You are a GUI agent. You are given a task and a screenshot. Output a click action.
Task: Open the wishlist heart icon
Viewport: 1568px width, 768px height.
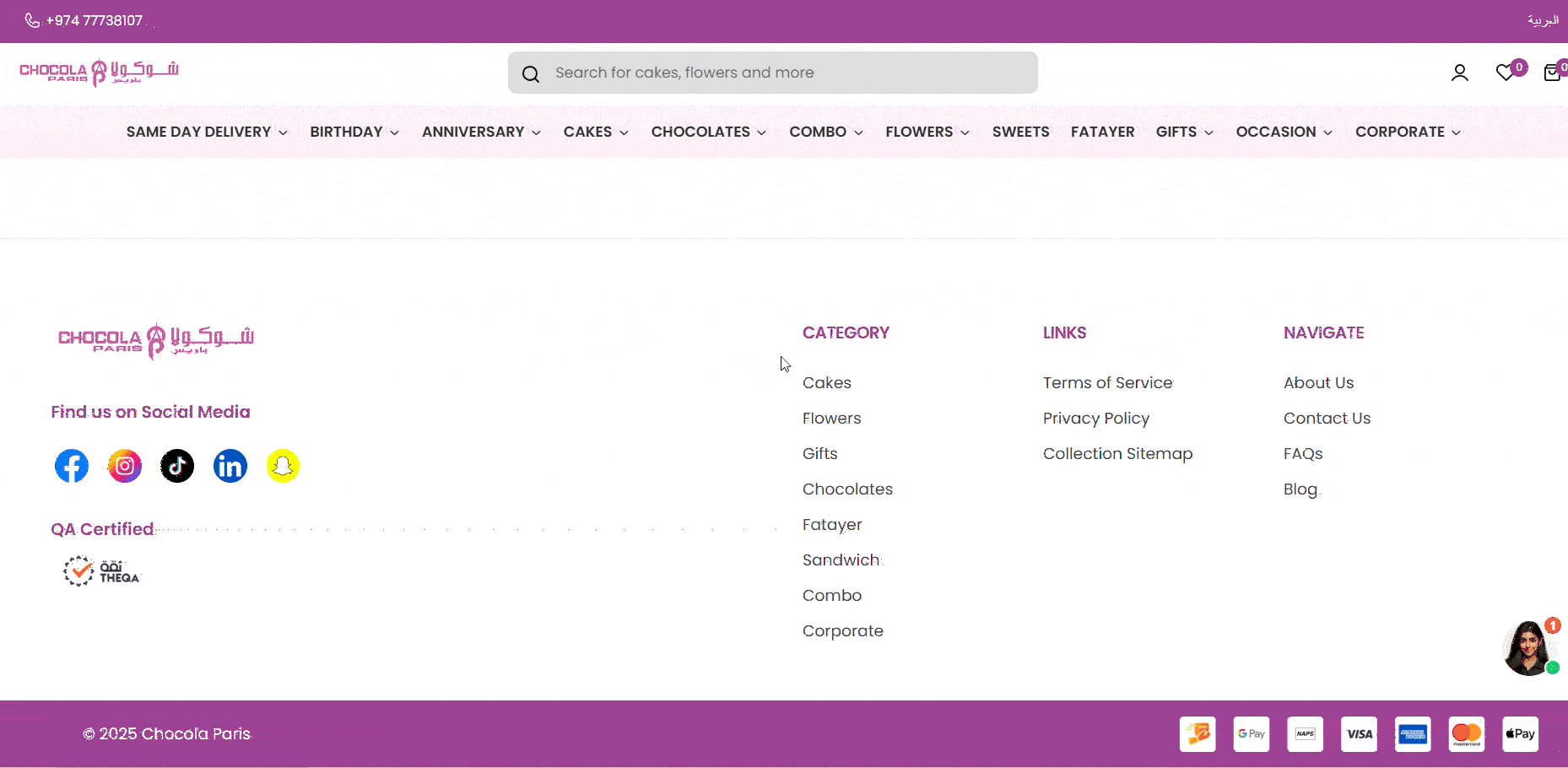pos(1505,73)
